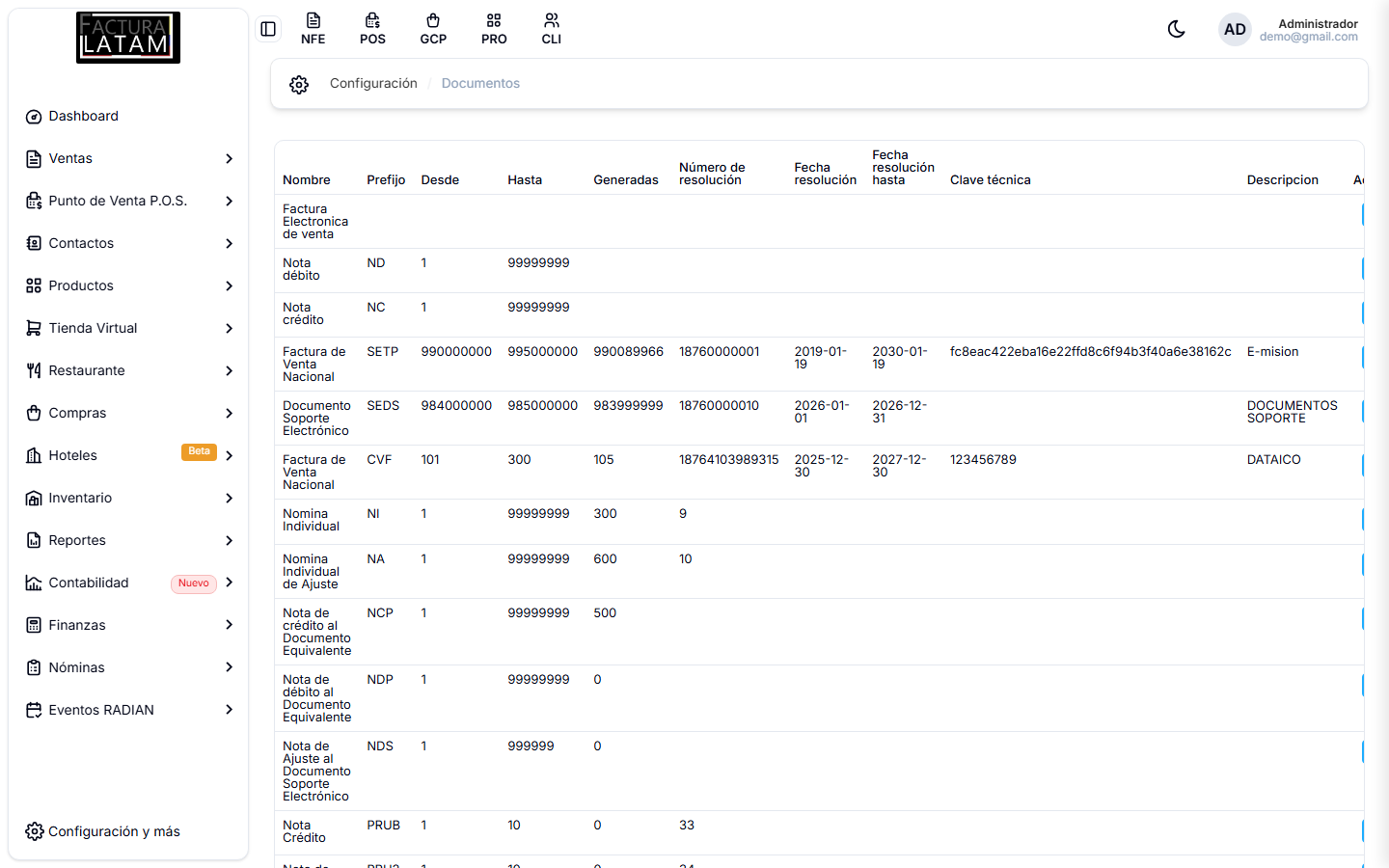
Task: Expand the Ventas menu chevron
Action: [x=230, y=159]
